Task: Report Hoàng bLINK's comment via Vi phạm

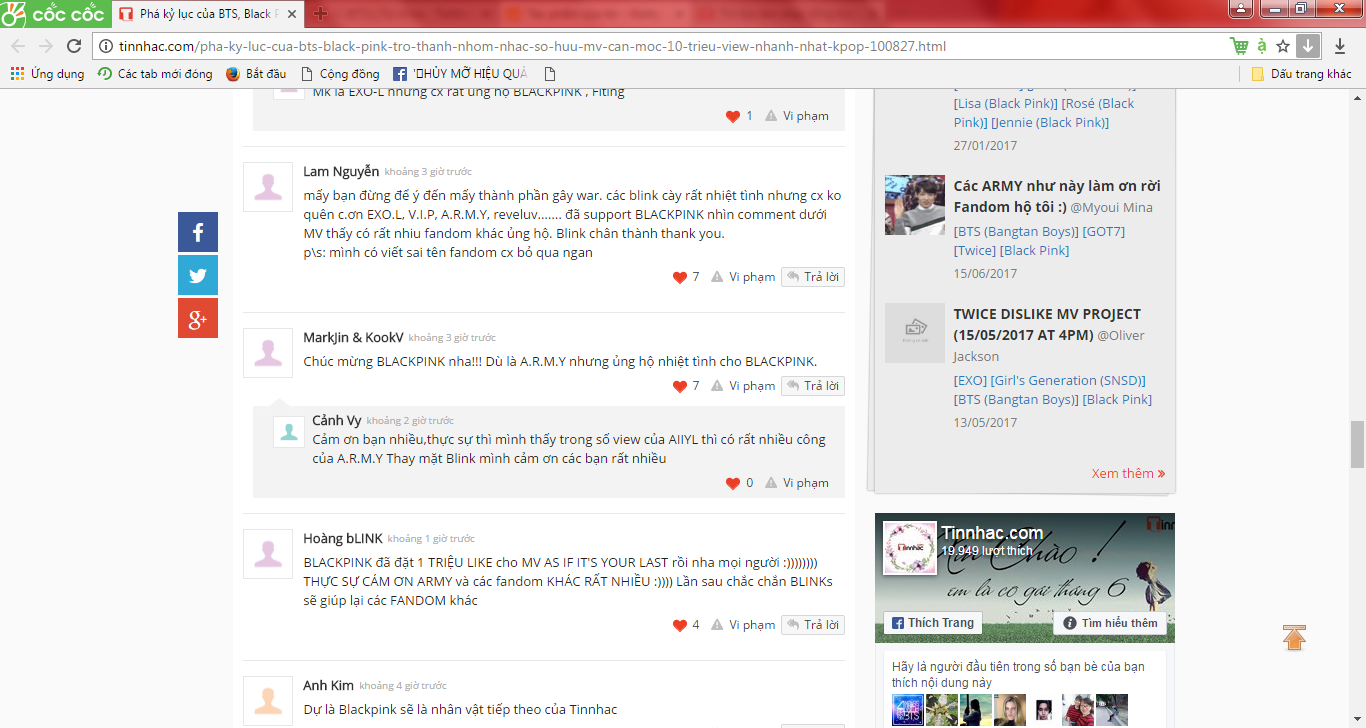Action: [743, 625]
